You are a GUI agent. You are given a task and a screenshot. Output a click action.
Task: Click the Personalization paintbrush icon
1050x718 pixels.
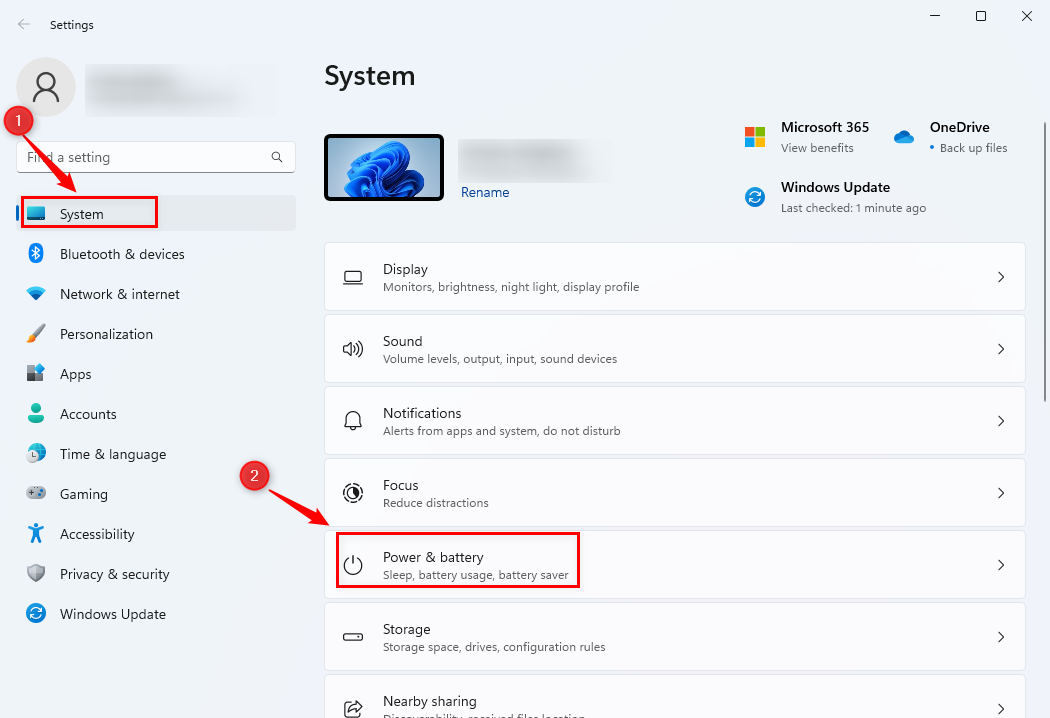pyautogui.click(x=36, y=334)
